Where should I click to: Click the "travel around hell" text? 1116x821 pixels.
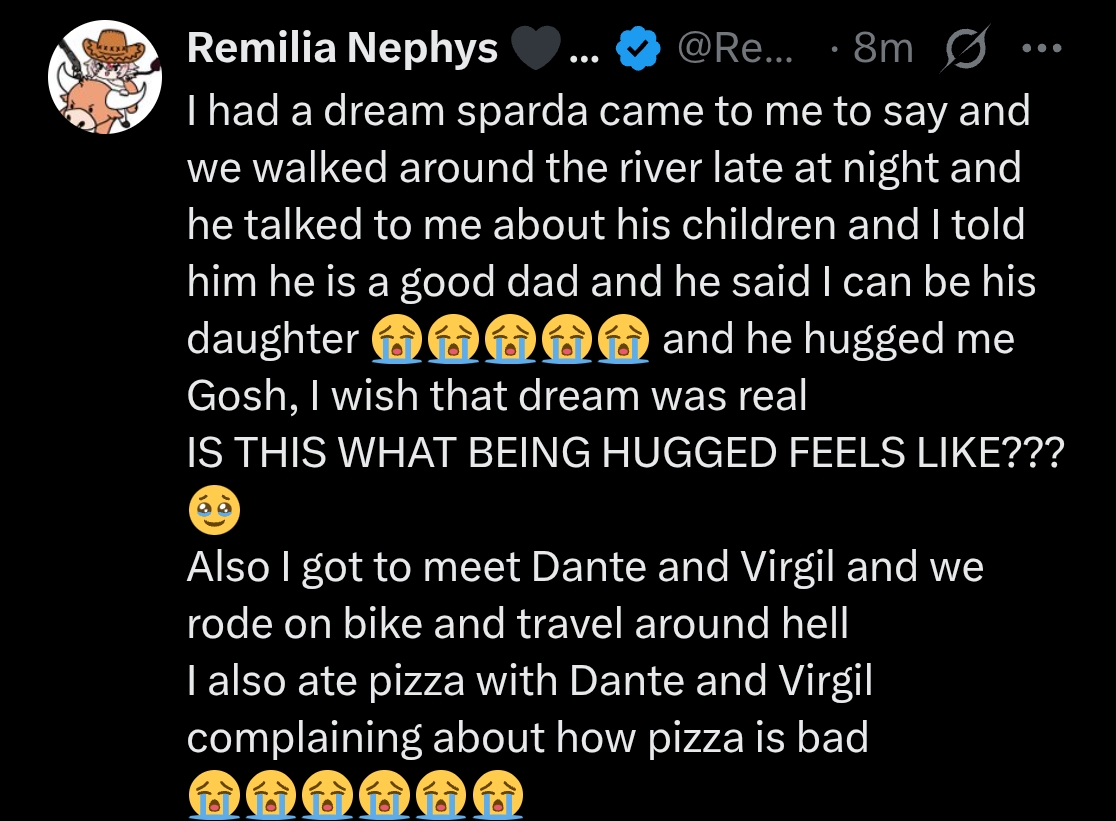click(x=682, y=624)
